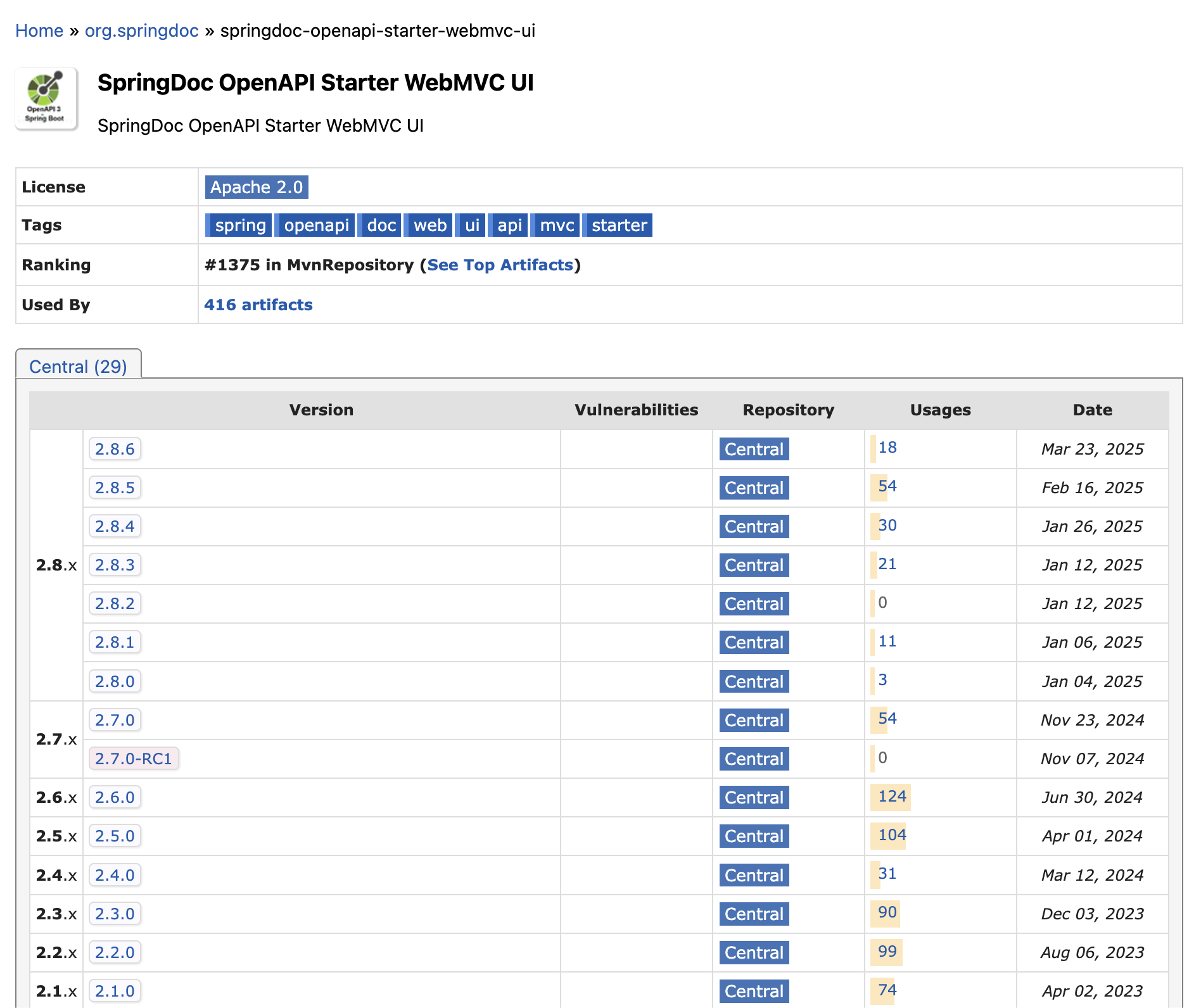Click the Central badge for version 2.8.4
This screenshot has width=1201, height=1008.
click(x=754, y=526)
